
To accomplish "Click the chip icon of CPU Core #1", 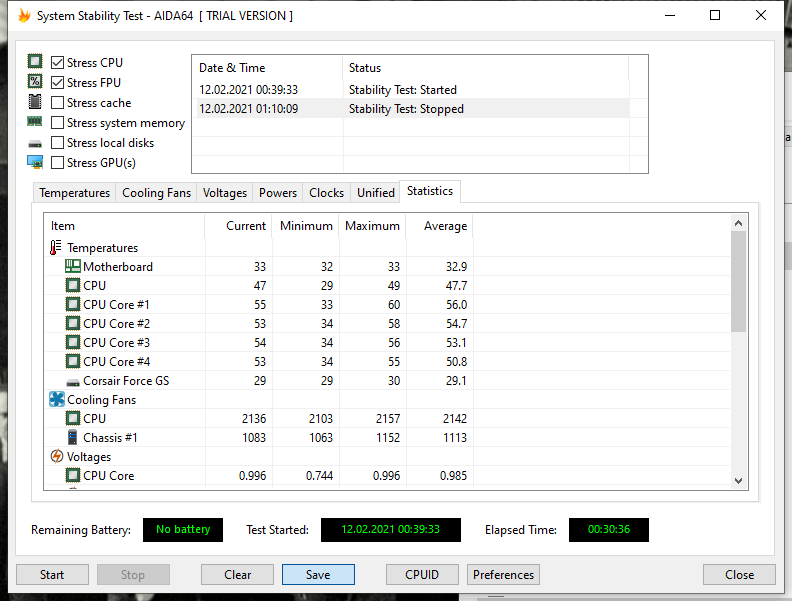I will [x=73, y=305].
